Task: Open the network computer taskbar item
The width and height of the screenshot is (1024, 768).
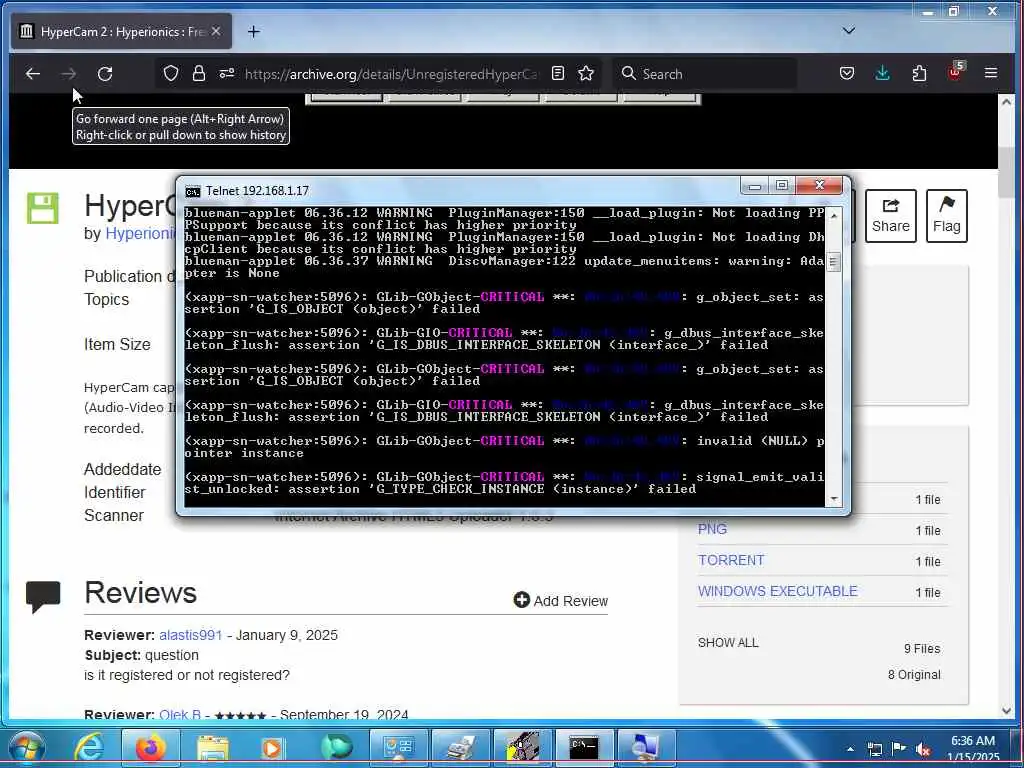Action: [646, 748]
